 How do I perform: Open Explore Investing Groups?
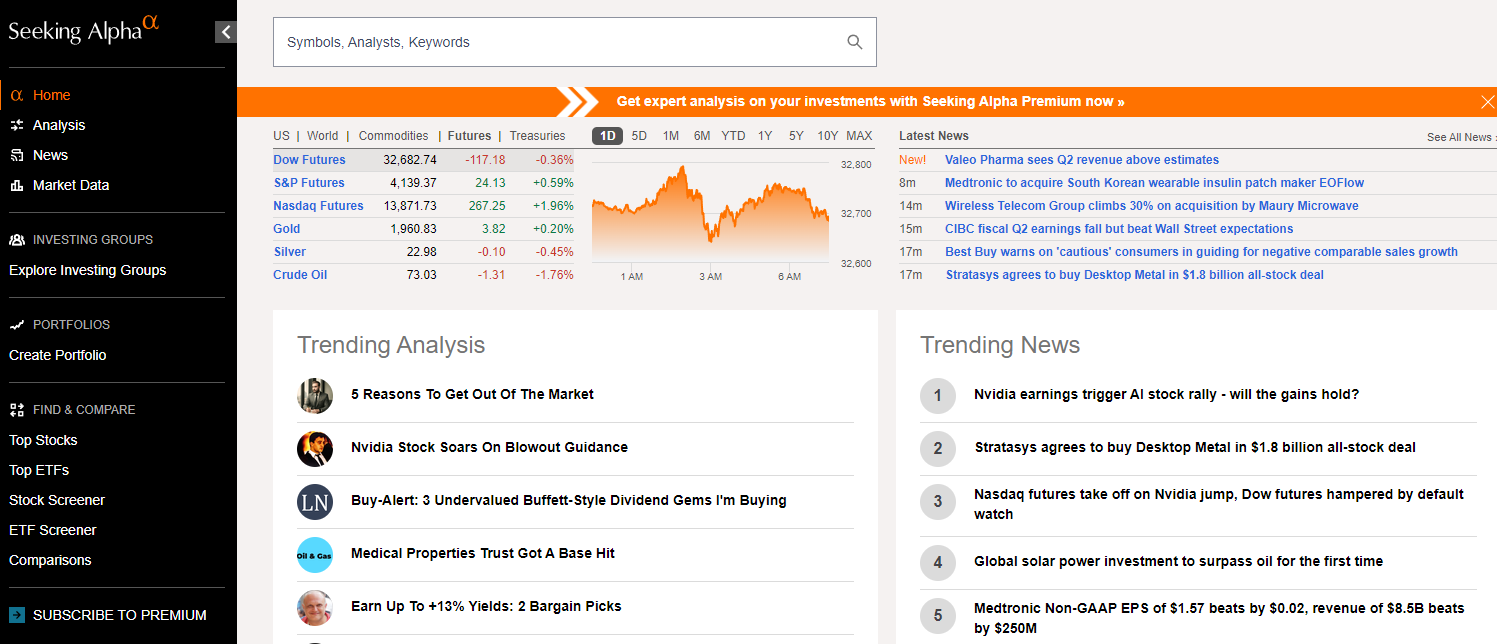[88, 270]
